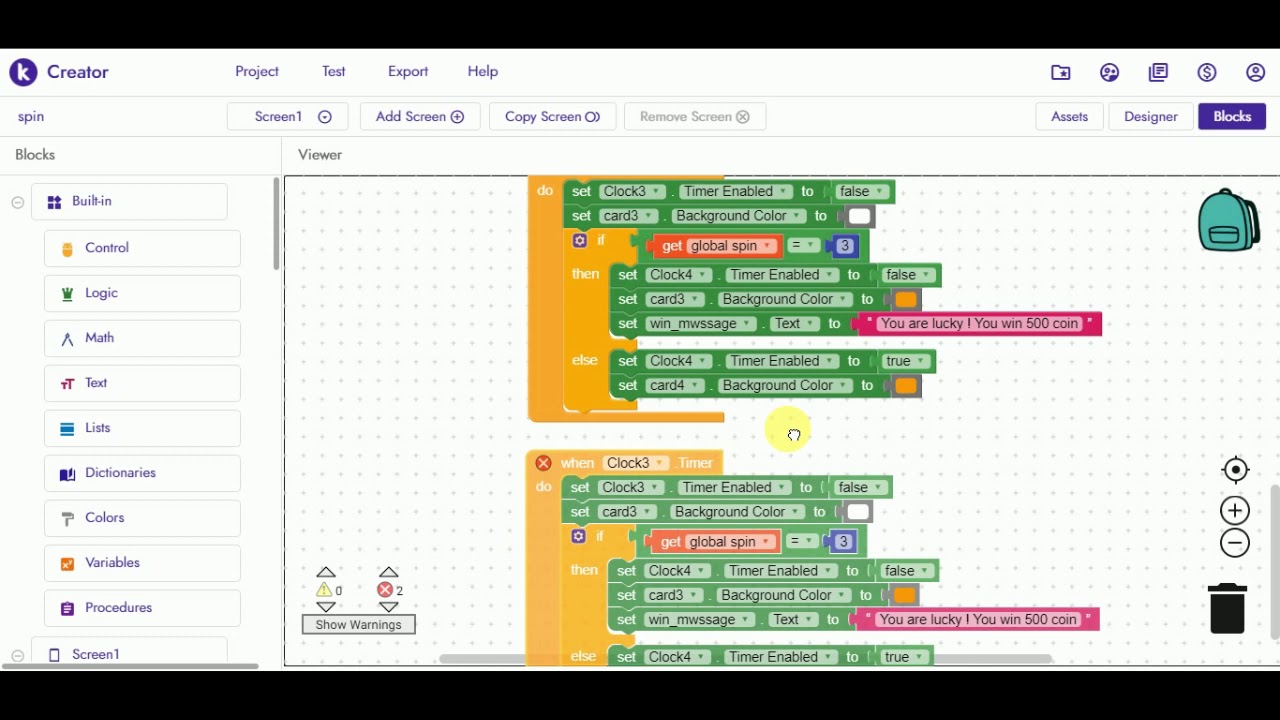
Task: Click the Add Screen button
Action: pos(420,117)
